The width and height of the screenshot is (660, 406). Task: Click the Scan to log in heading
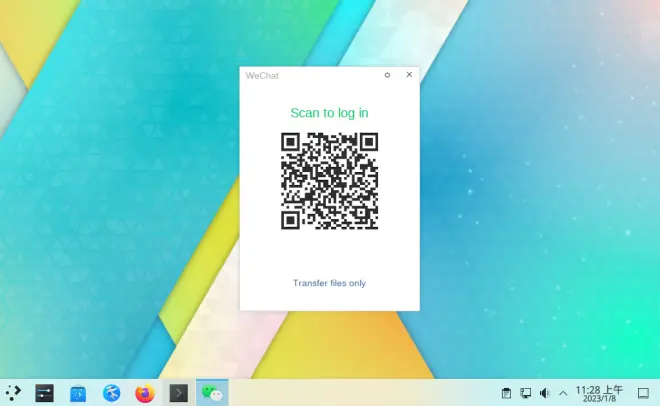[x=329, y=113]
